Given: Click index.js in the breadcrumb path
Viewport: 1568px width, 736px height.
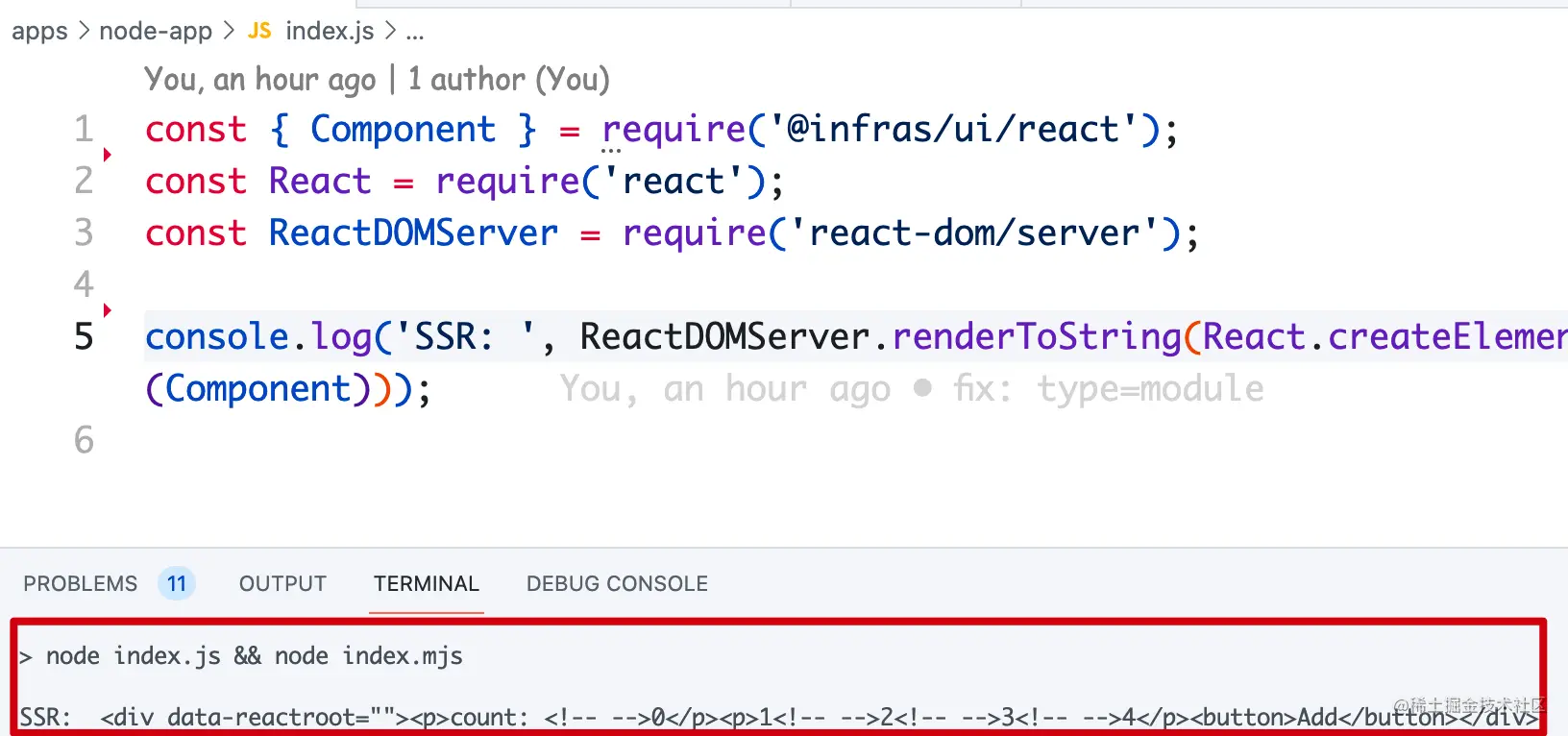Looking at the screenshot, I should (x=330, y=31).
